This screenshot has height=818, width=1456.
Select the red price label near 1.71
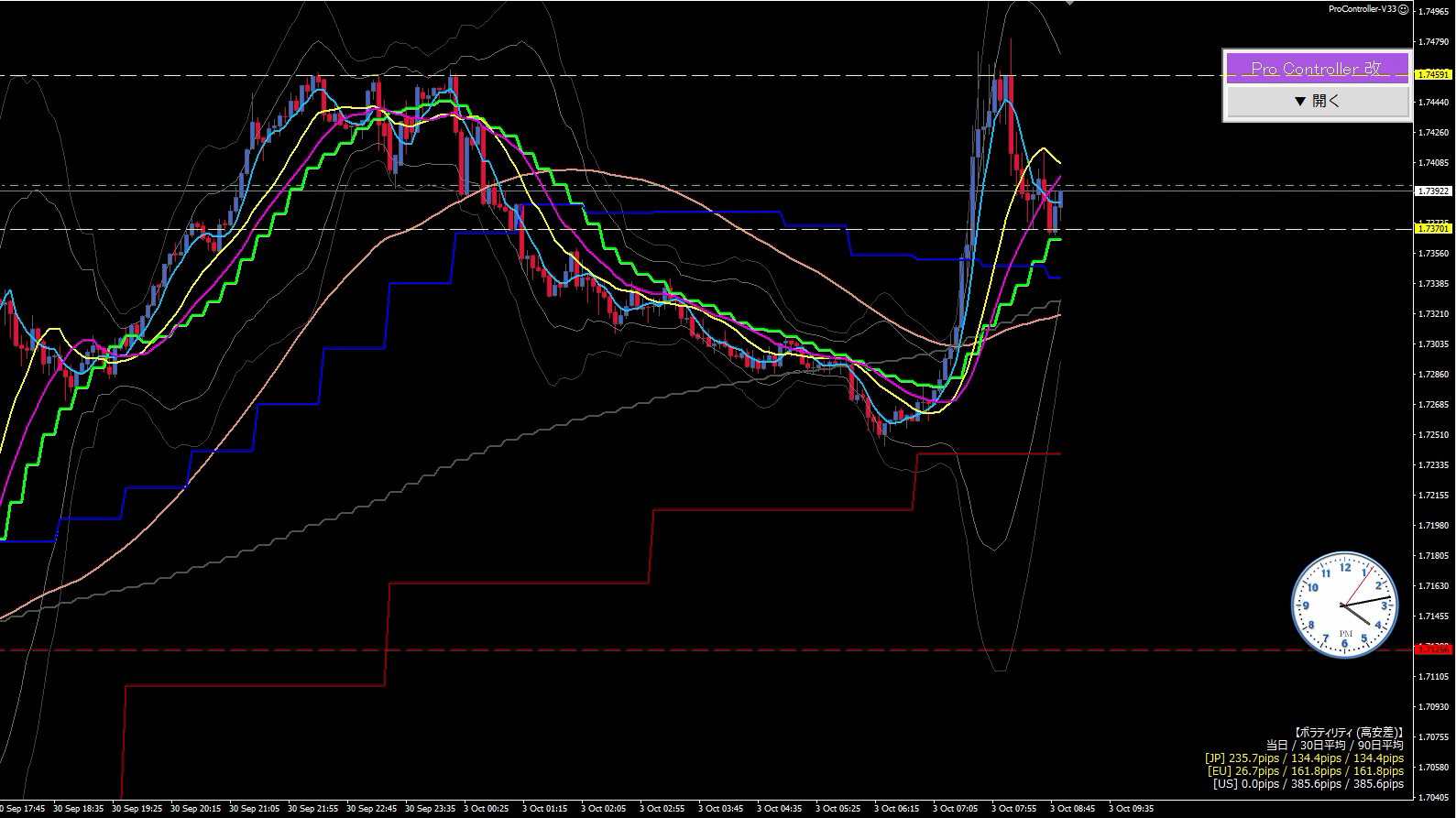1433,649
